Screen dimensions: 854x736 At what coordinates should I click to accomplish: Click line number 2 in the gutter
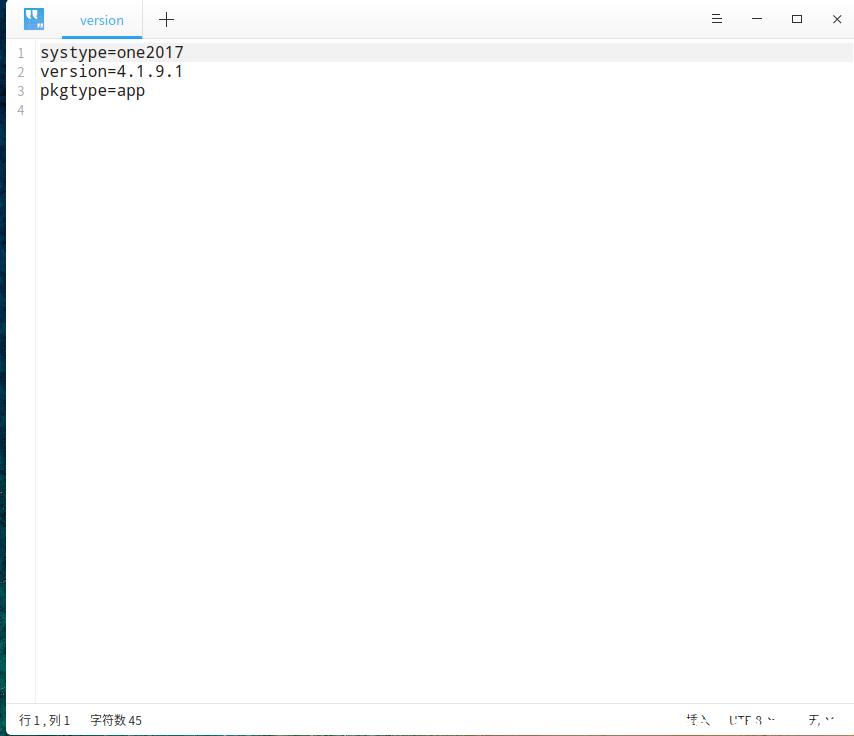click(x=21, y=72)
